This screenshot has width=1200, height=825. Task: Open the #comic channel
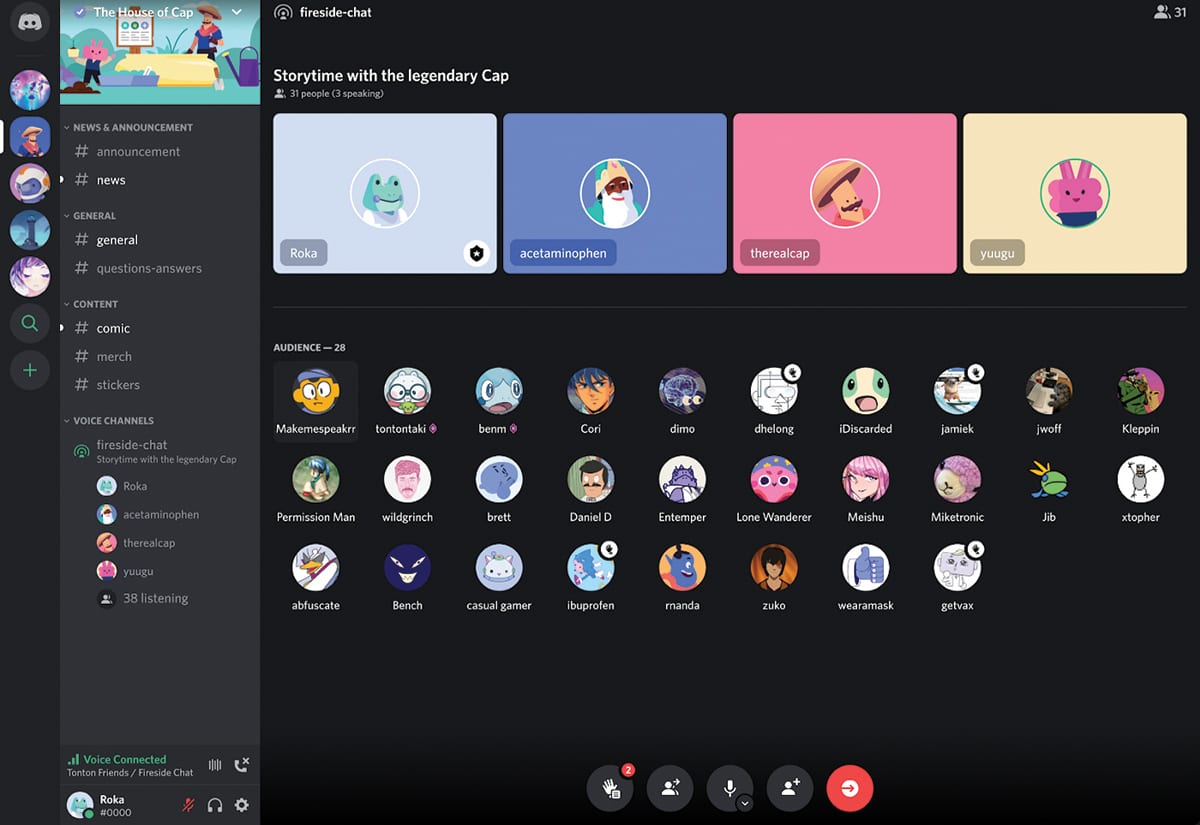pyautogui.click(x=113, y=327)
